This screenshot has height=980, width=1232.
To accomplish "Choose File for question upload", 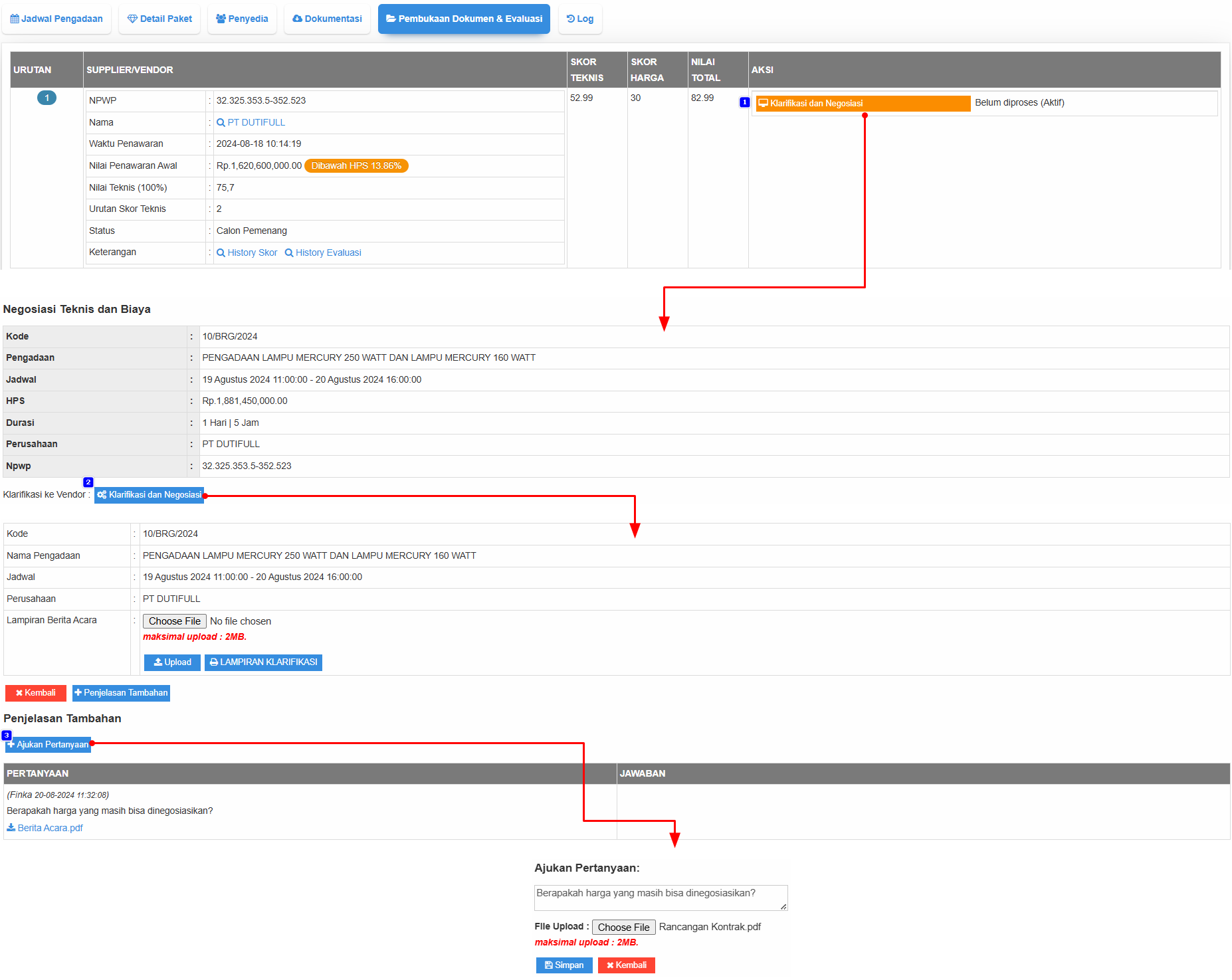I will tap(623, 927).
